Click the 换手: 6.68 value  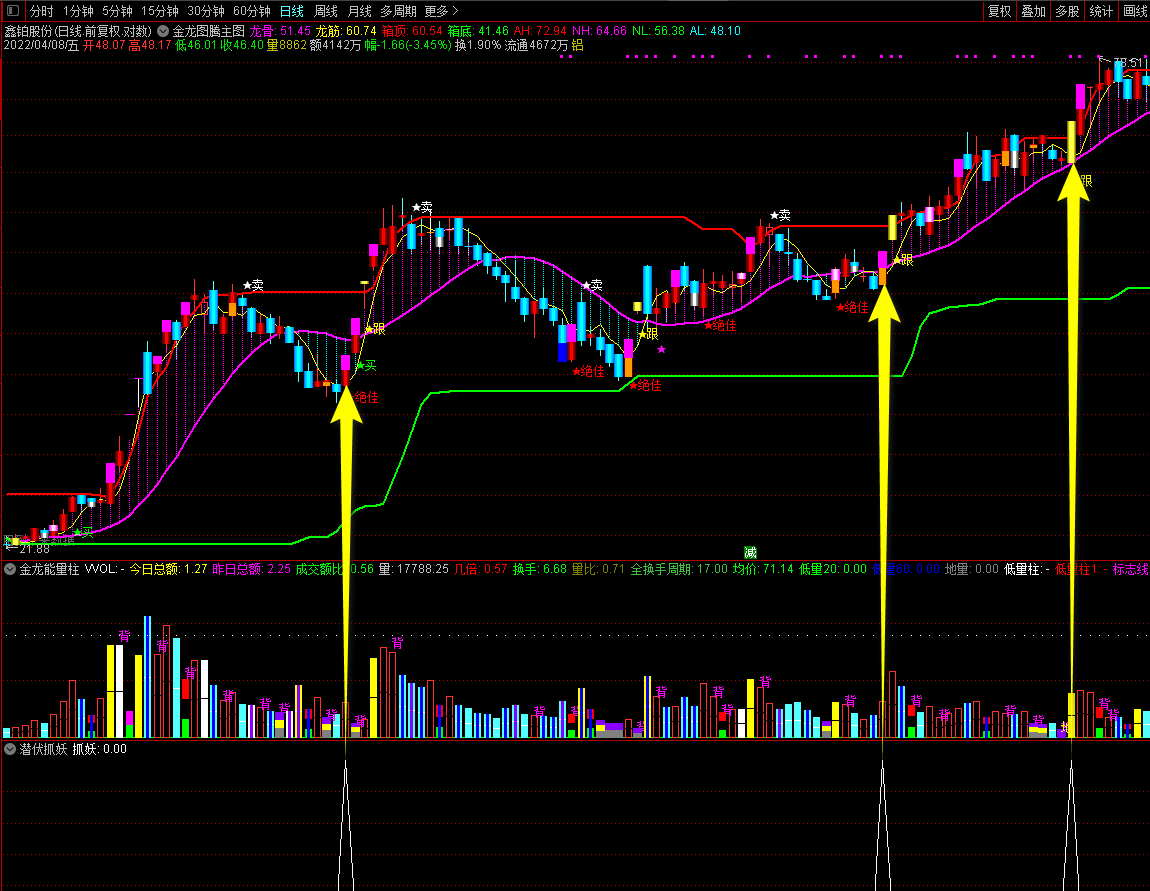pyautogui.click(x=540, y=568)
